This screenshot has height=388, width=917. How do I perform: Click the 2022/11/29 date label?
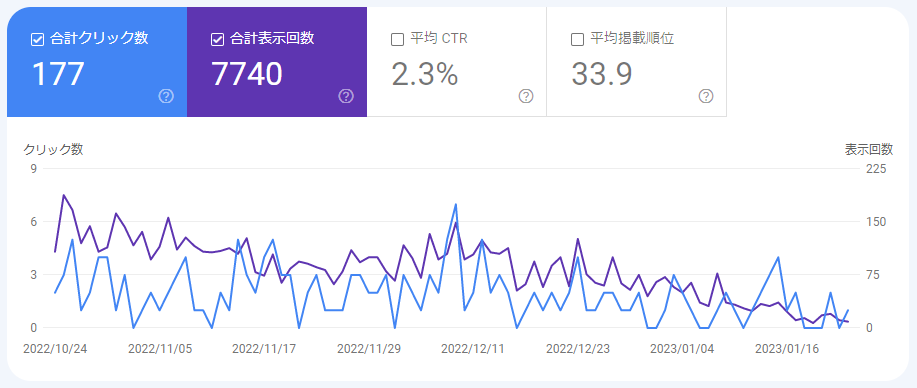[x=369, y=349]
